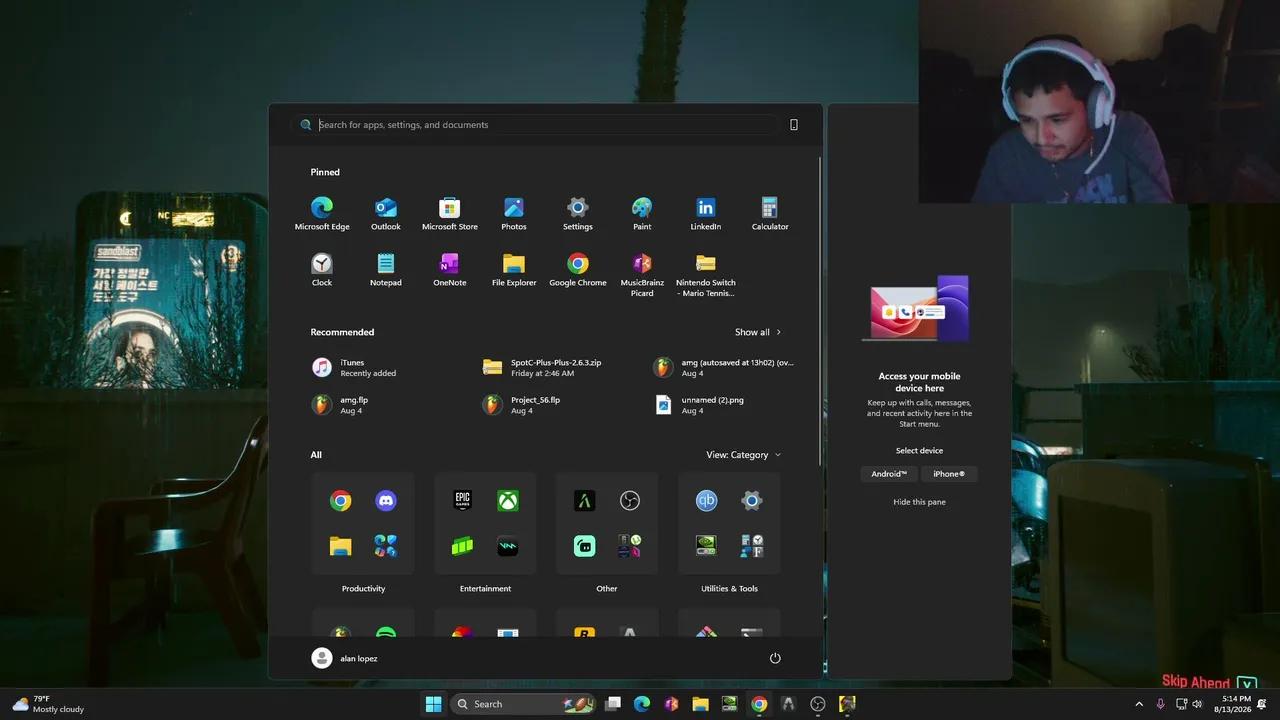Screen dimensions: 1280x720
Task: Click the Hide this pane link
Action: click(x=919, y=502)
